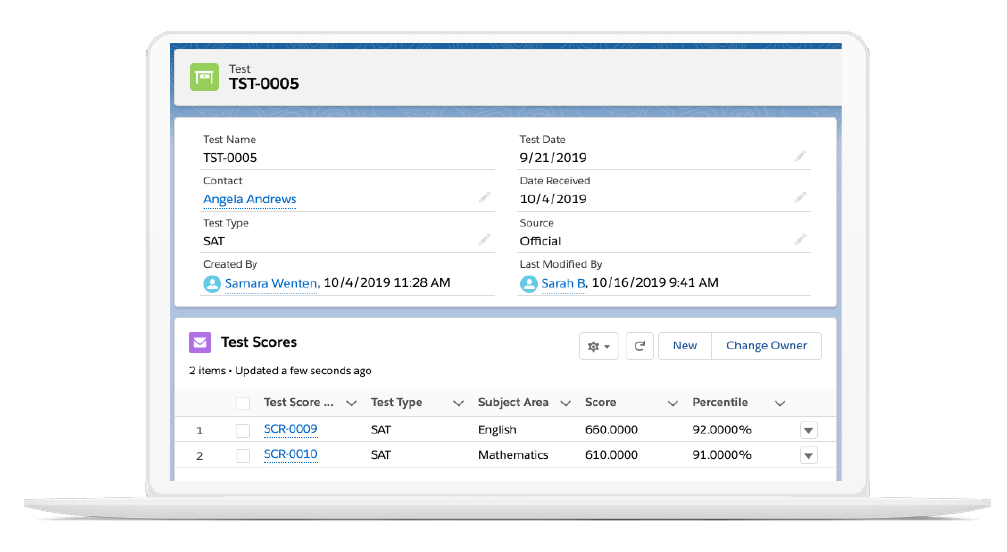Screen dimensions: 1007x552
Task: Edit the Source field via pencil icon
Action: coord(800,239)
